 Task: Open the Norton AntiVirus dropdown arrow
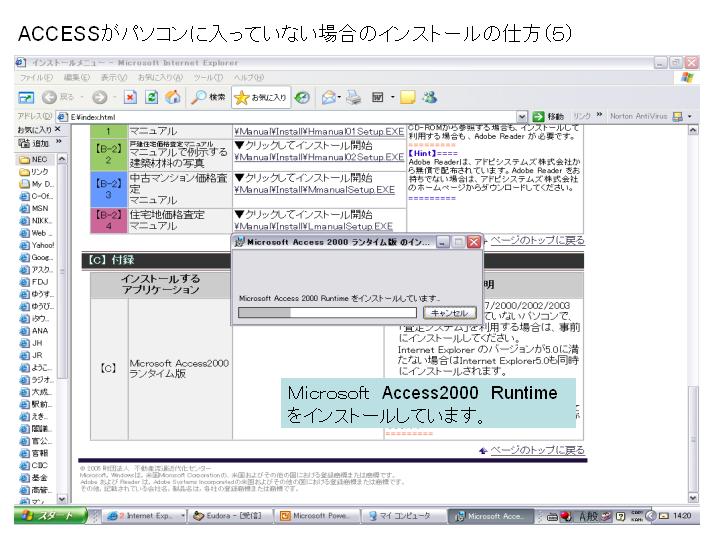click(x=690, y=117)
